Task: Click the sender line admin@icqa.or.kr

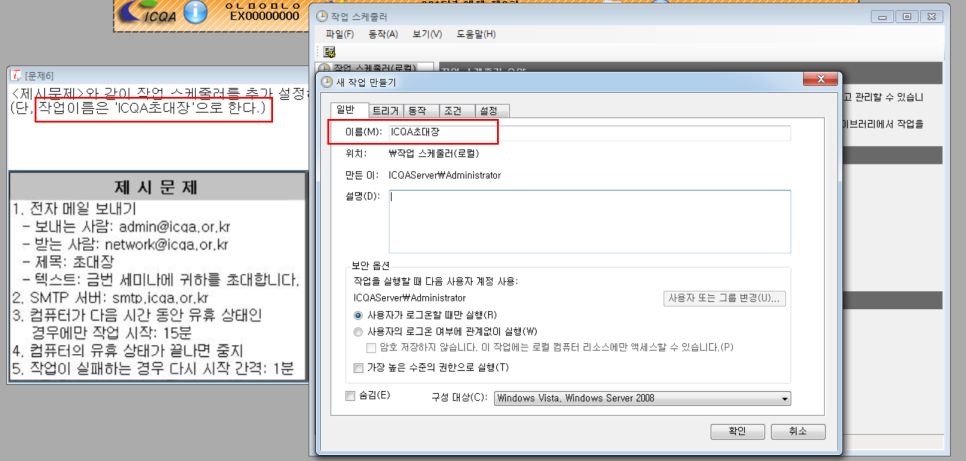Action: (x=126, y=226)
